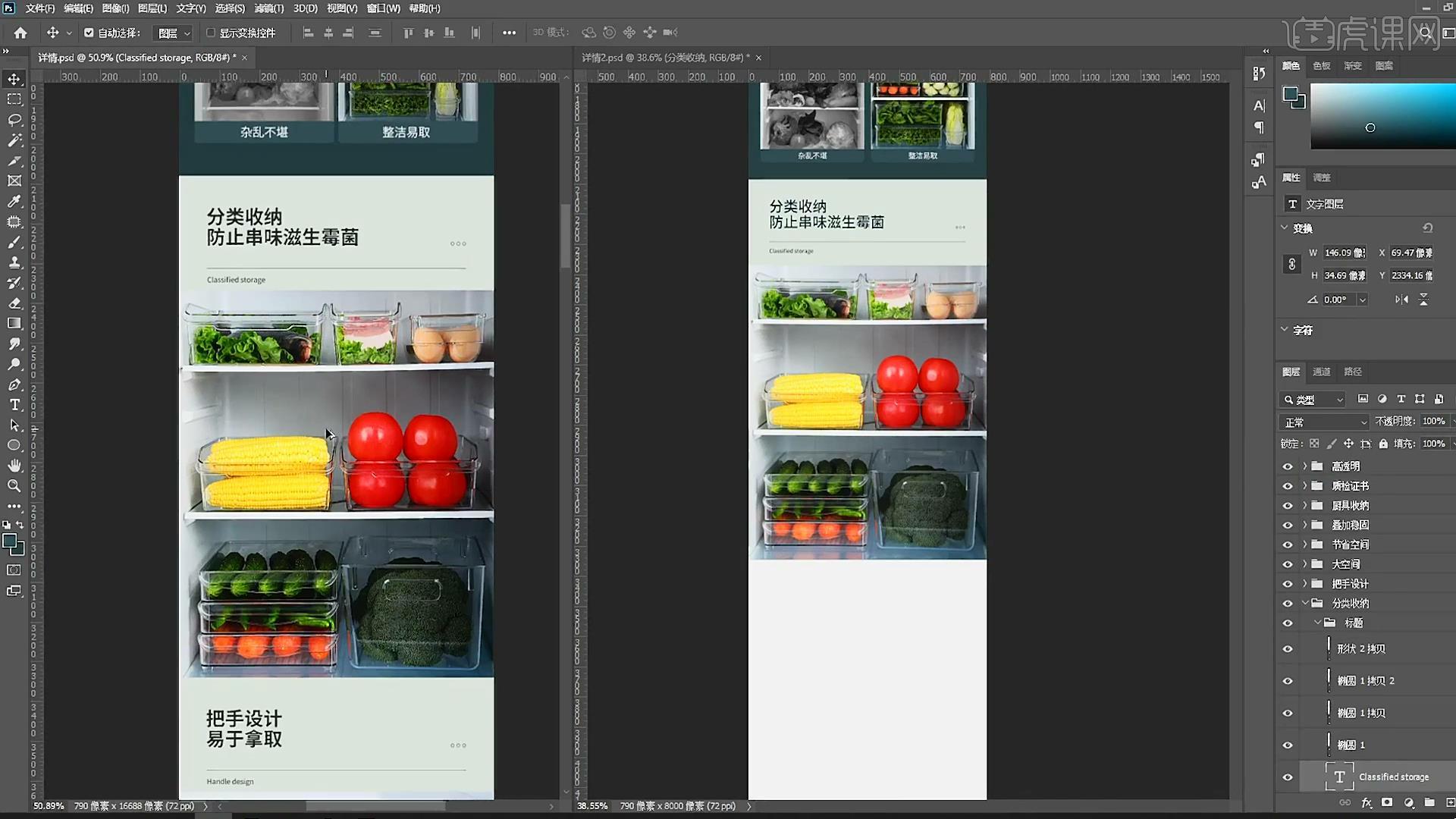This screenshot has width=1456, height=819.
Task: Select the Horizontal Type tool
Action: point(14,405)
